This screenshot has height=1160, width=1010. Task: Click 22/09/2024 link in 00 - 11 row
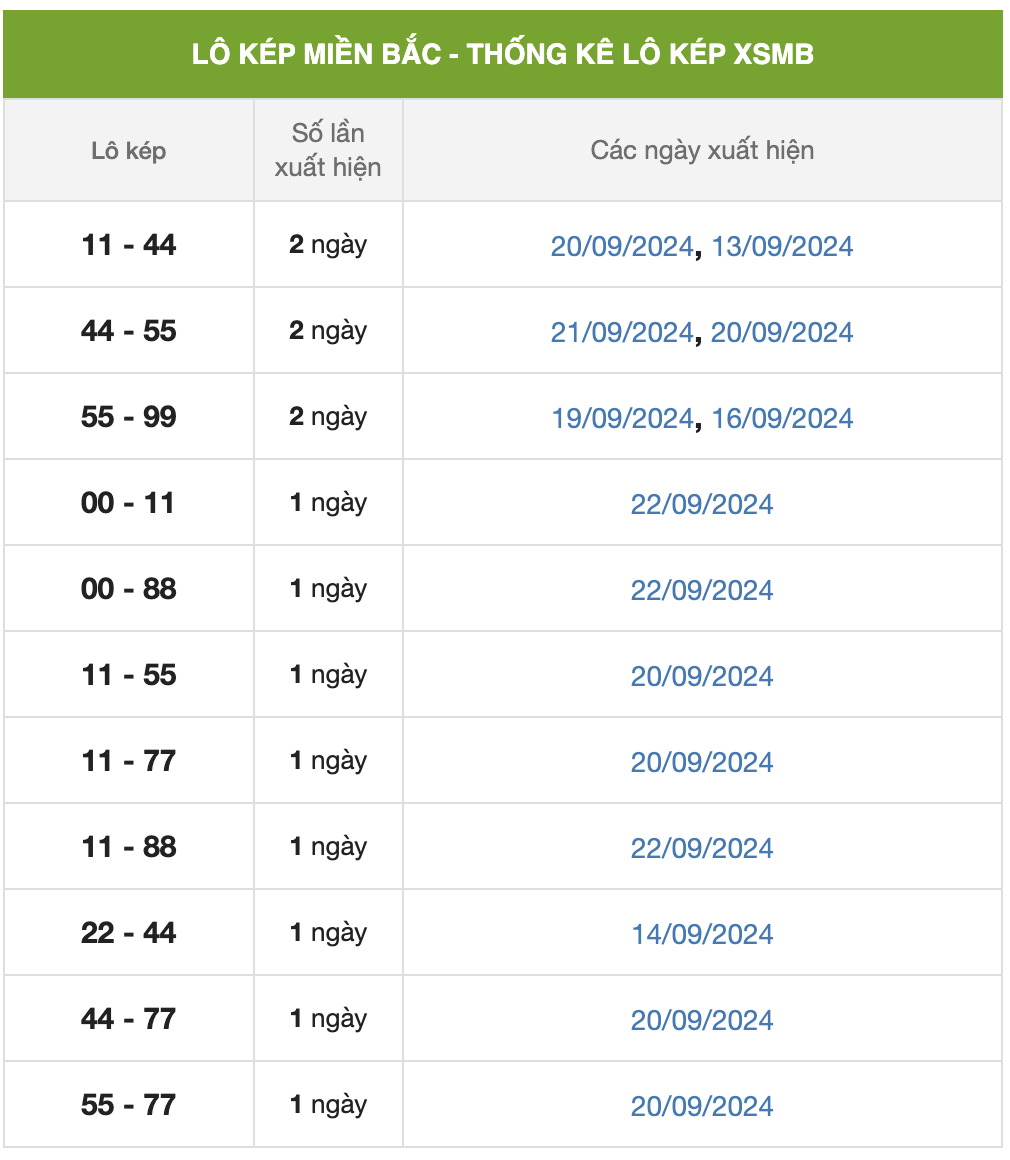pyautogui.click(x=702, y=505)
